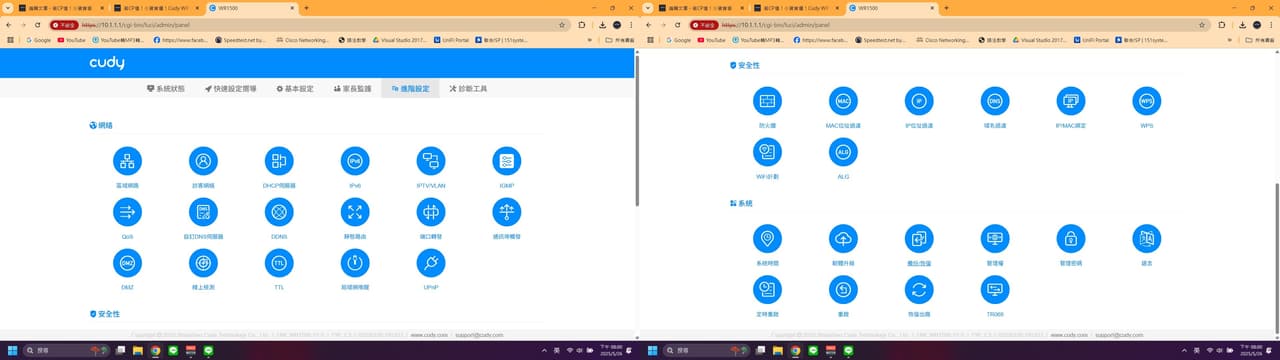Open the IP位址過濾 filter icon
The image size is (1280, 360).
tap(919, 101)
